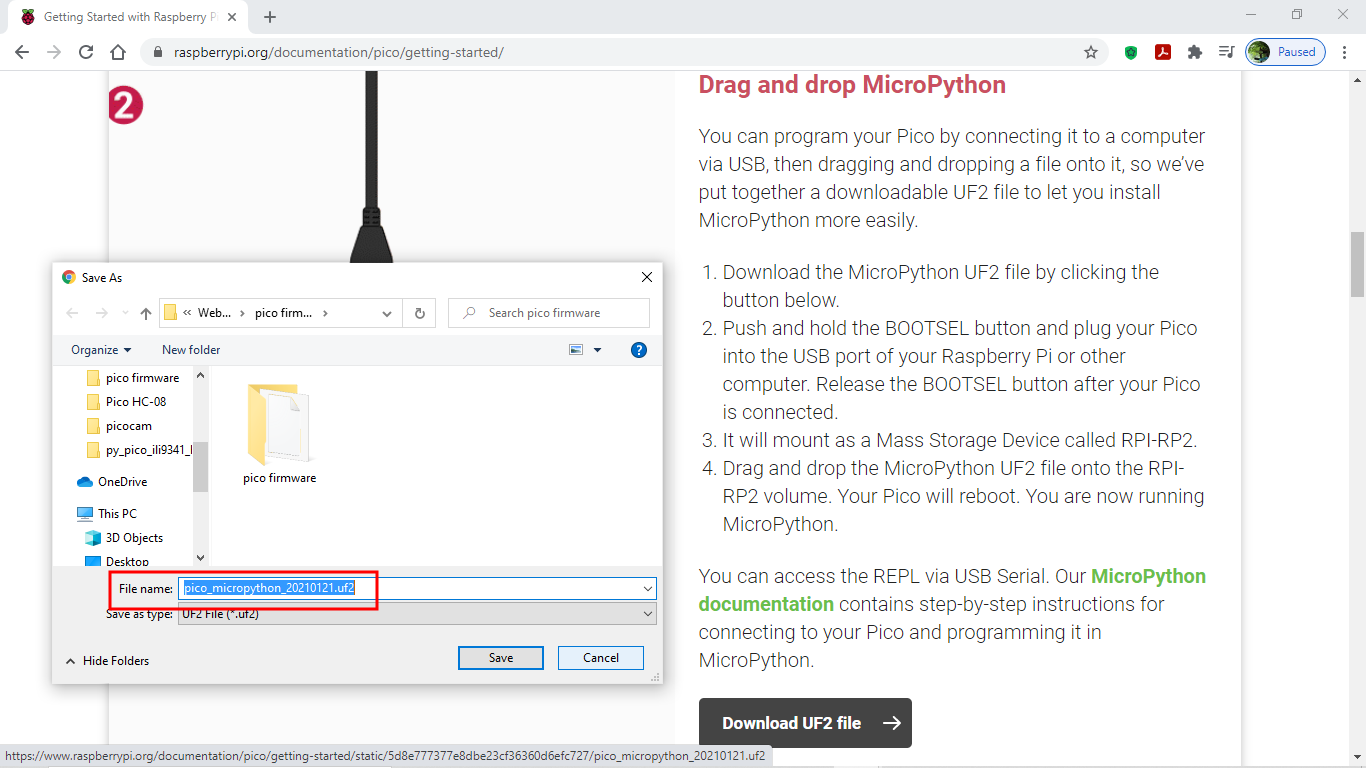Image resolution: width=1366 pixels, height=768 pixels.
Task: Click the site padlock security icon
Action: tap(157, 52)
